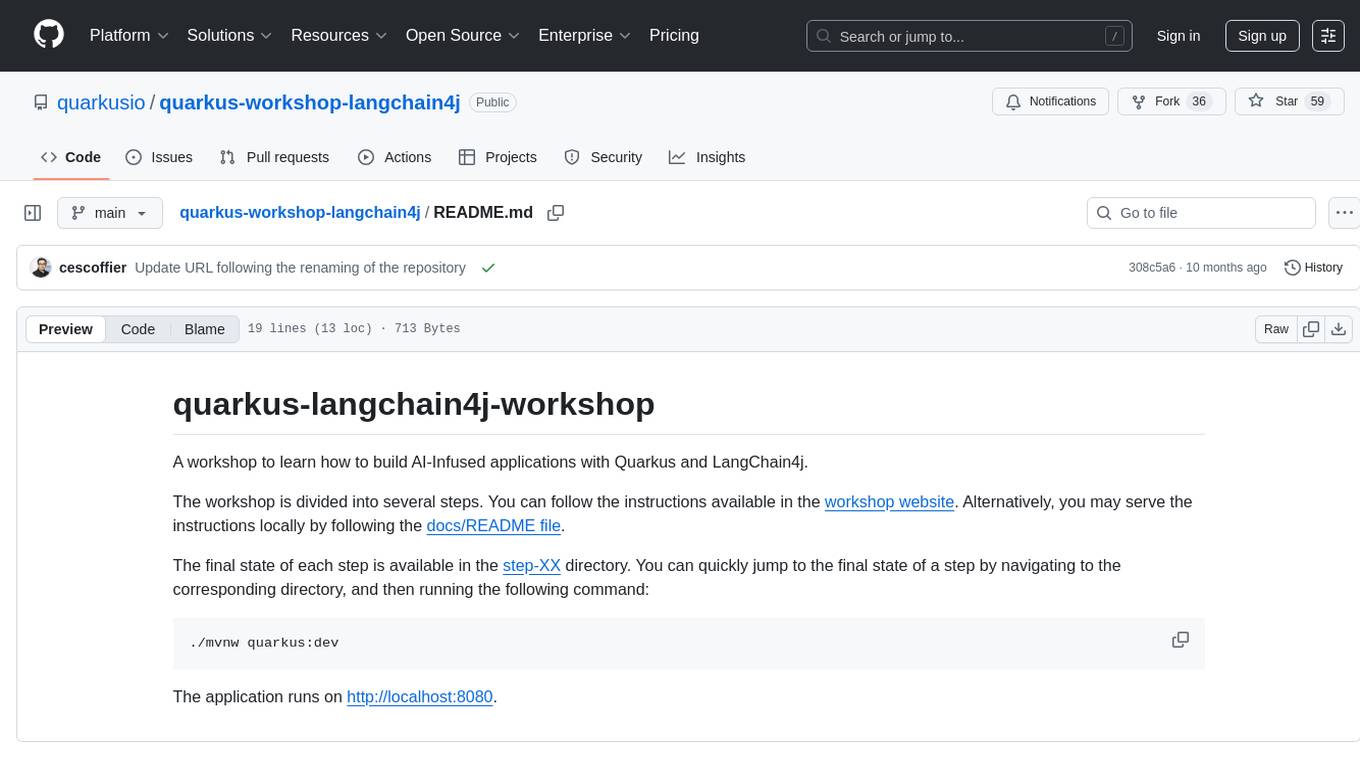Follow the workshop website link
The image size is (1360, 764).
[x=889, y=502]
